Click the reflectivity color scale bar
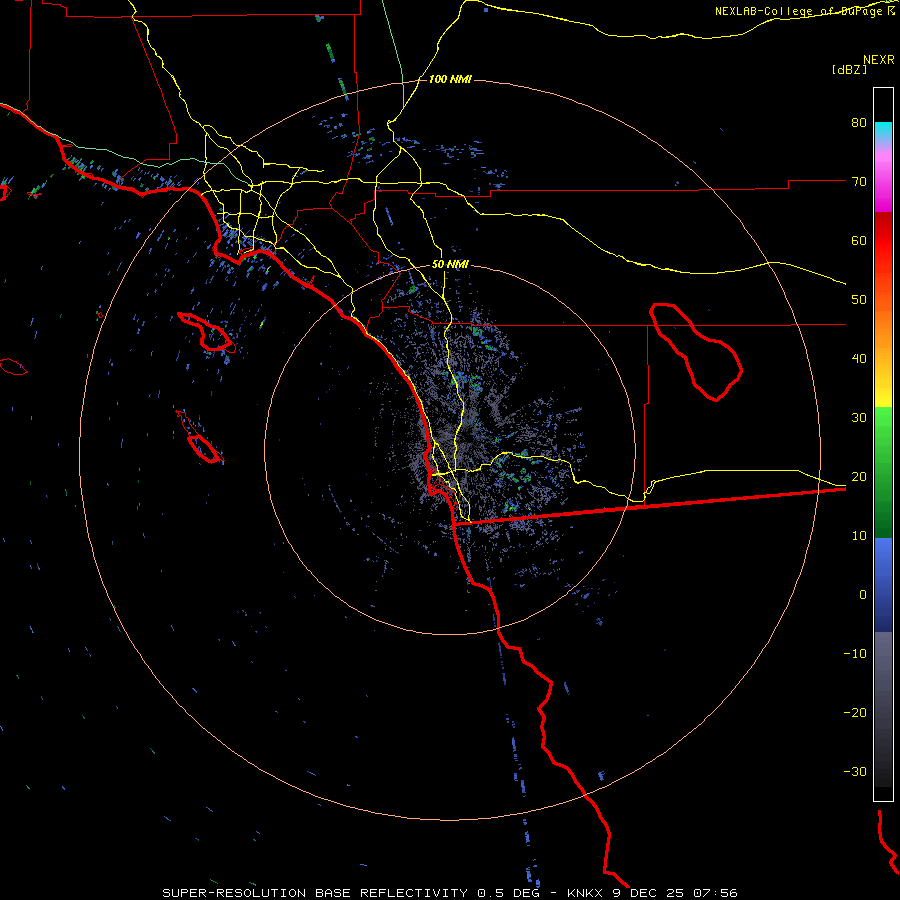 pos(883,444)
